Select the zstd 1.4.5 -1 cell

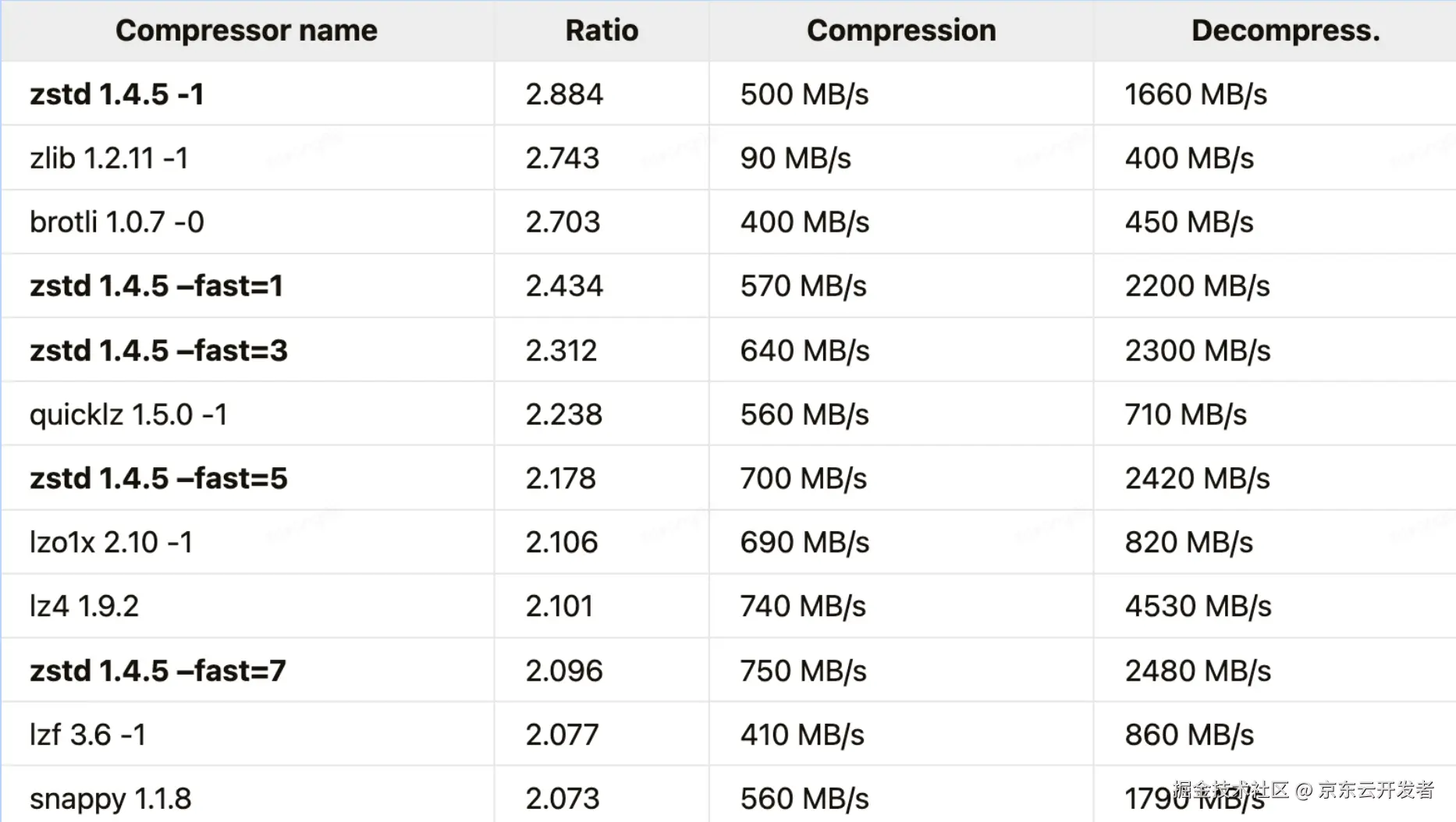[x=117, y=94]
